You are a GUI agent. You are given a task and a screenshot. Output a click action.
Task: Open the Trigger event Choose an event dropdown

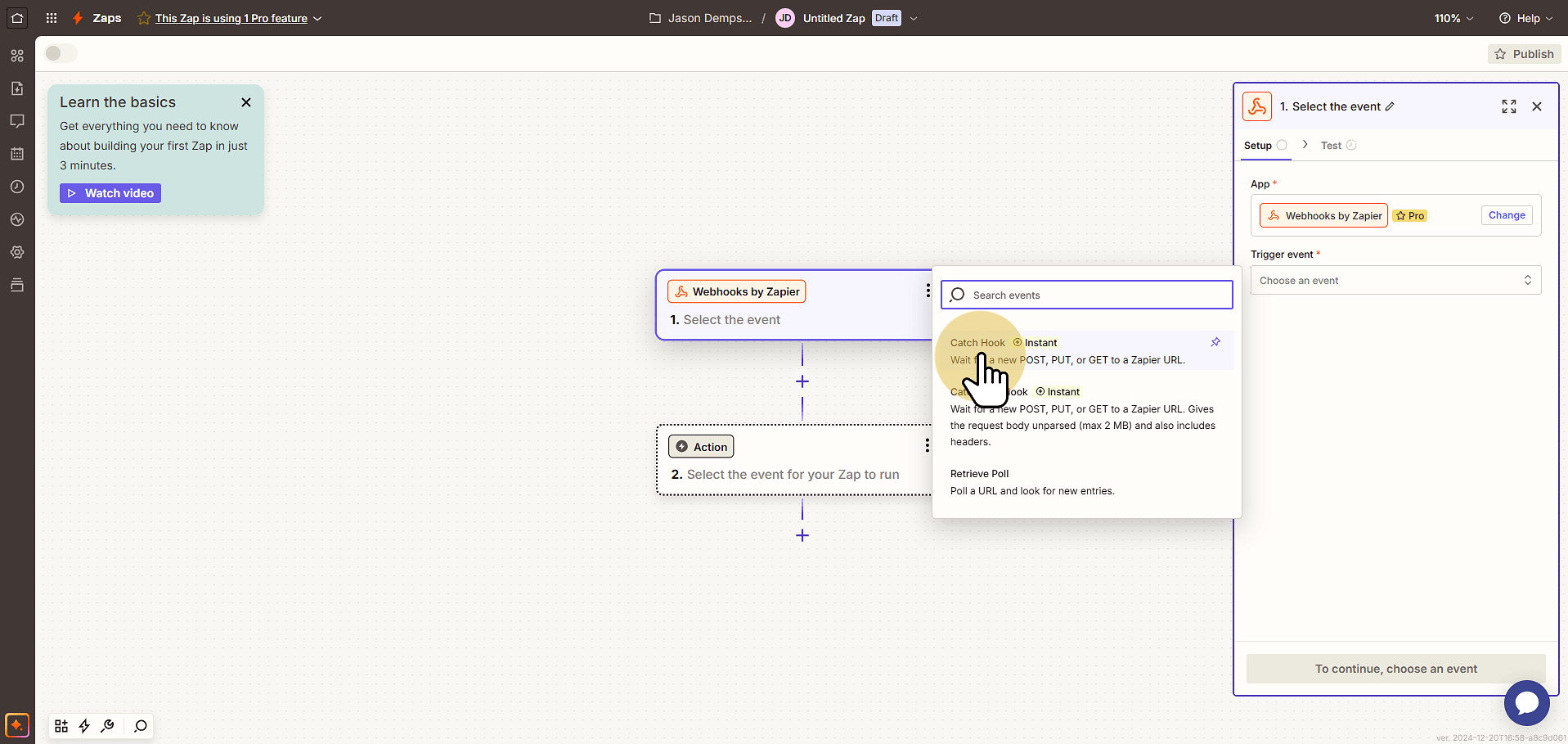tap(1395, 280)
